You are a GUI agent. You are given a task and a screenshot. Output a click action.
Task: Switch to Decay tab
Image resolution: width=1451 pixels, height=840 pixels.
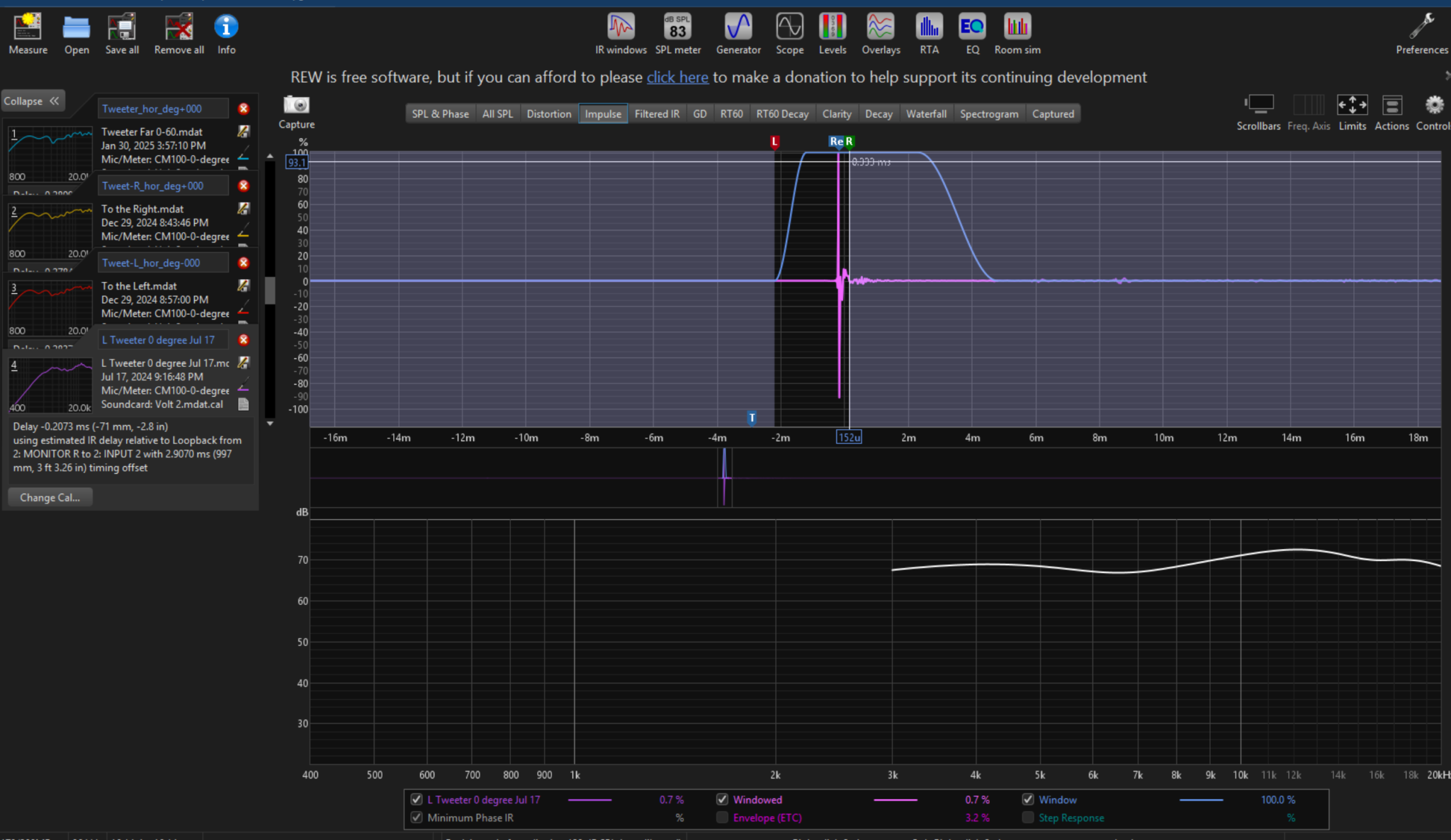click(879, 114)
